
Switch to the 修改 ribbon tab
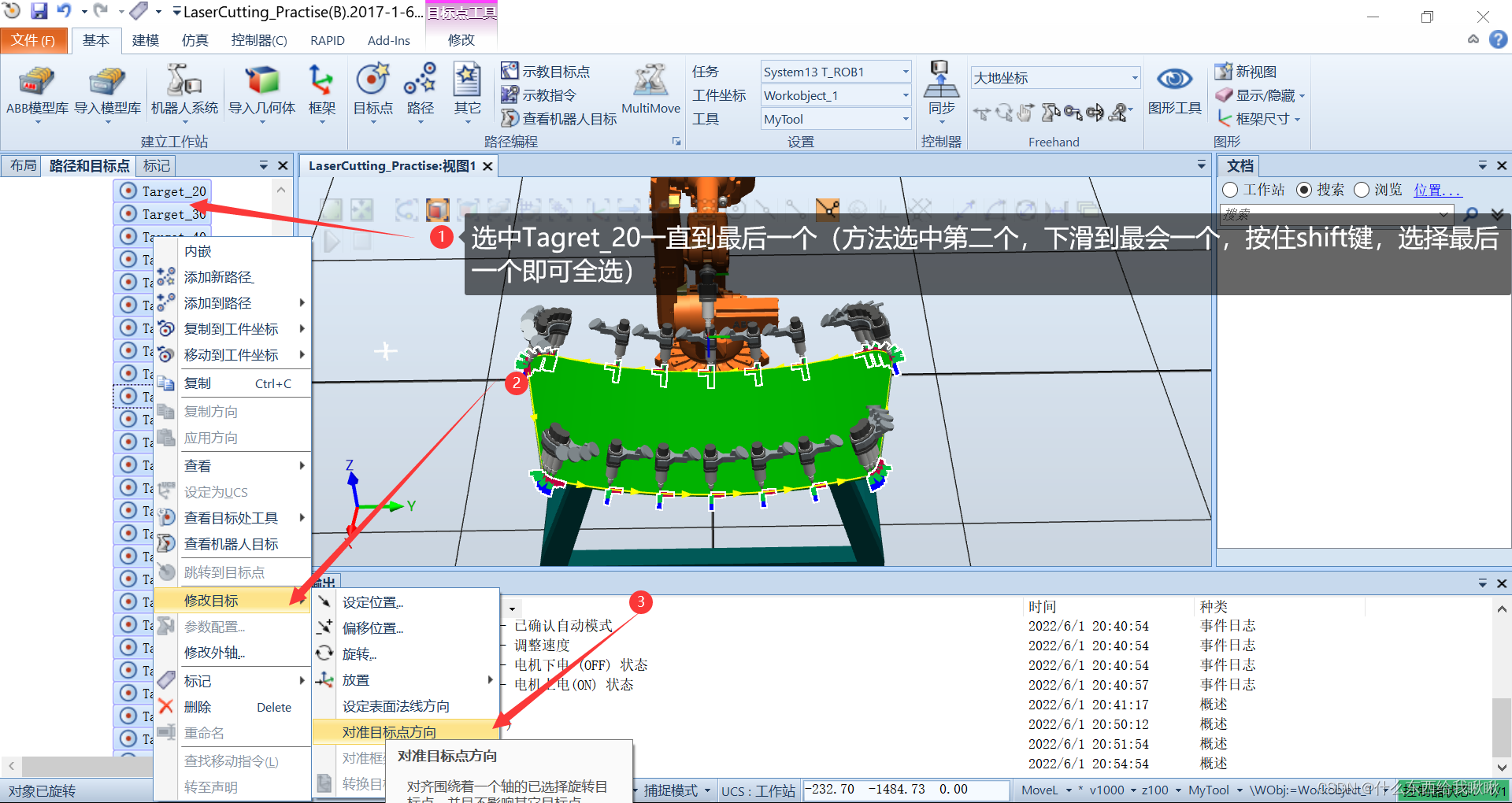(x=461, y=40)
